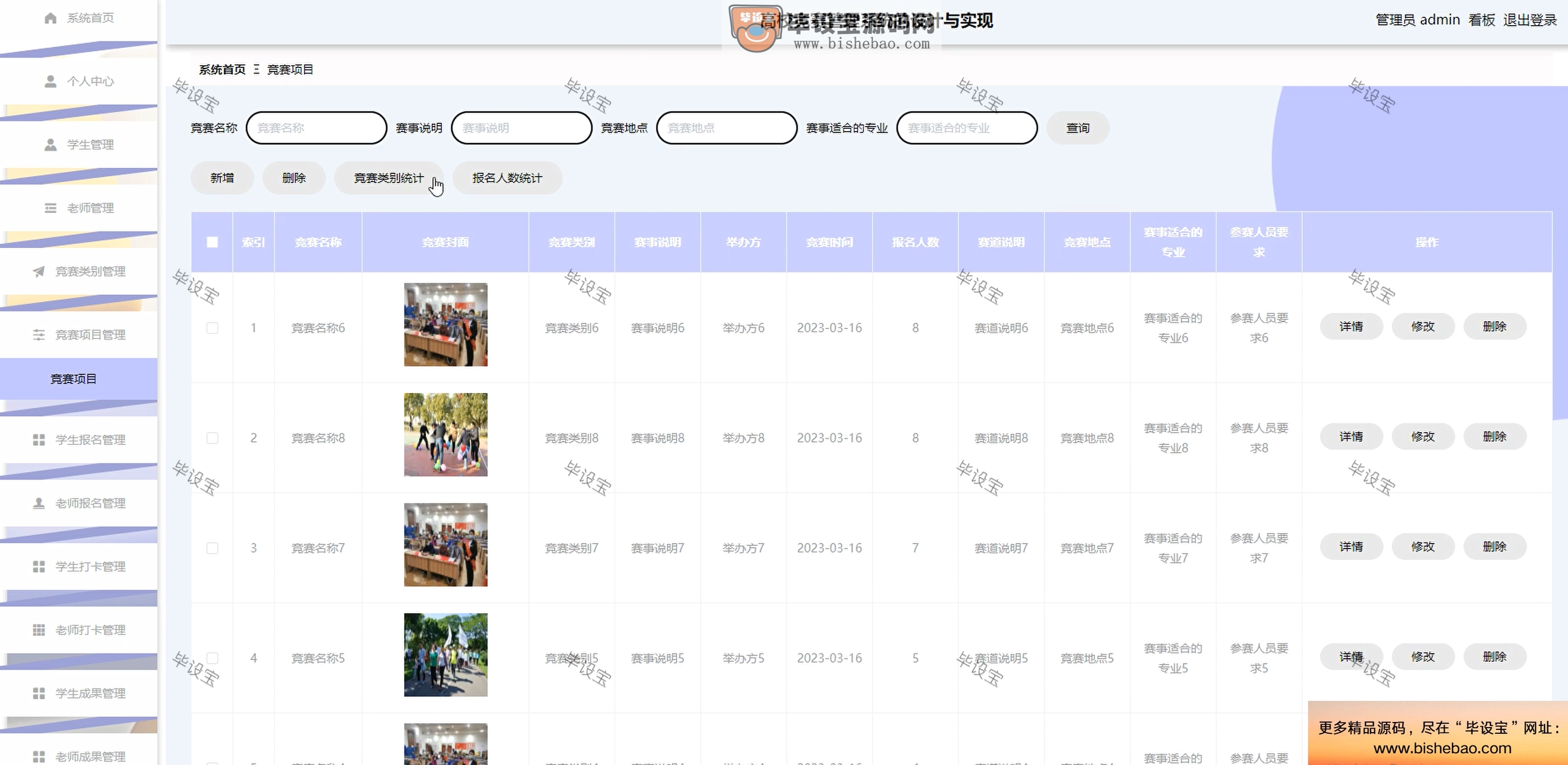
Task: Click the grid icon beside 学生报名管理
Action: click(x=39, y=440)
